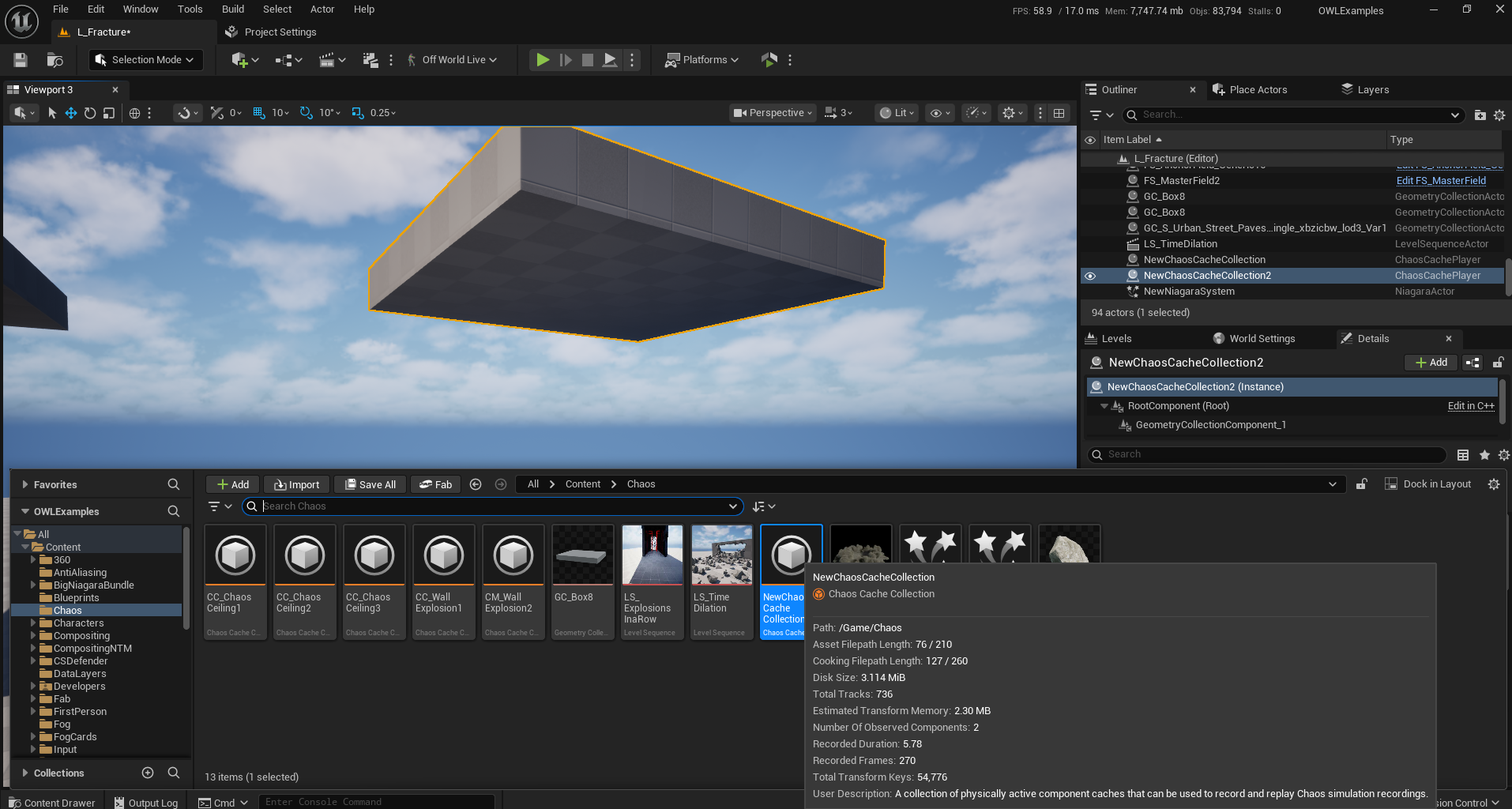Click the Content Browser back history arrow
Screen dimensions: 1512x809
(476, 484)
